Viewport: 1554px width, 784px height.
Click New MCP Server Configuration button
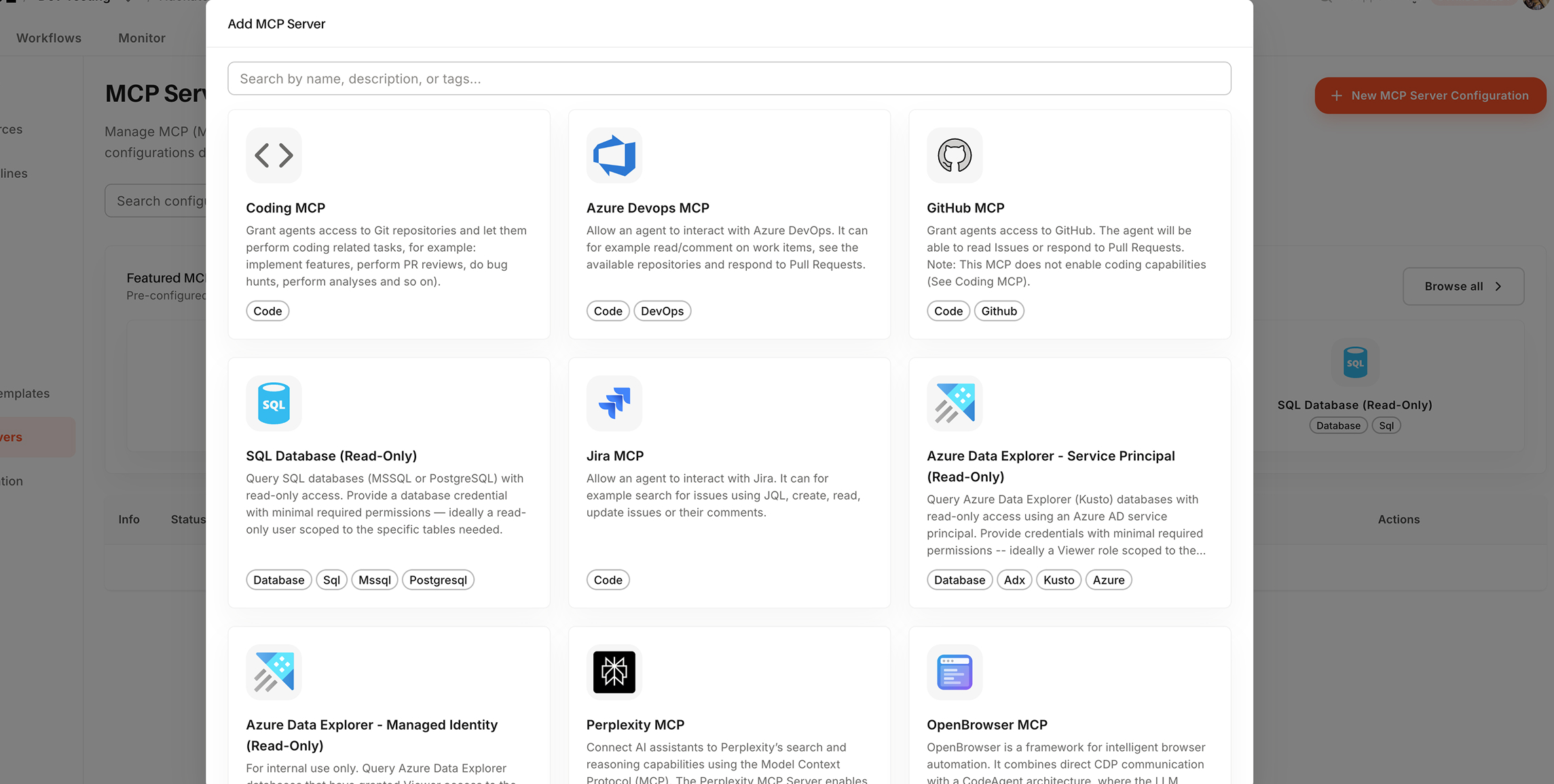tap(1430, 96)
